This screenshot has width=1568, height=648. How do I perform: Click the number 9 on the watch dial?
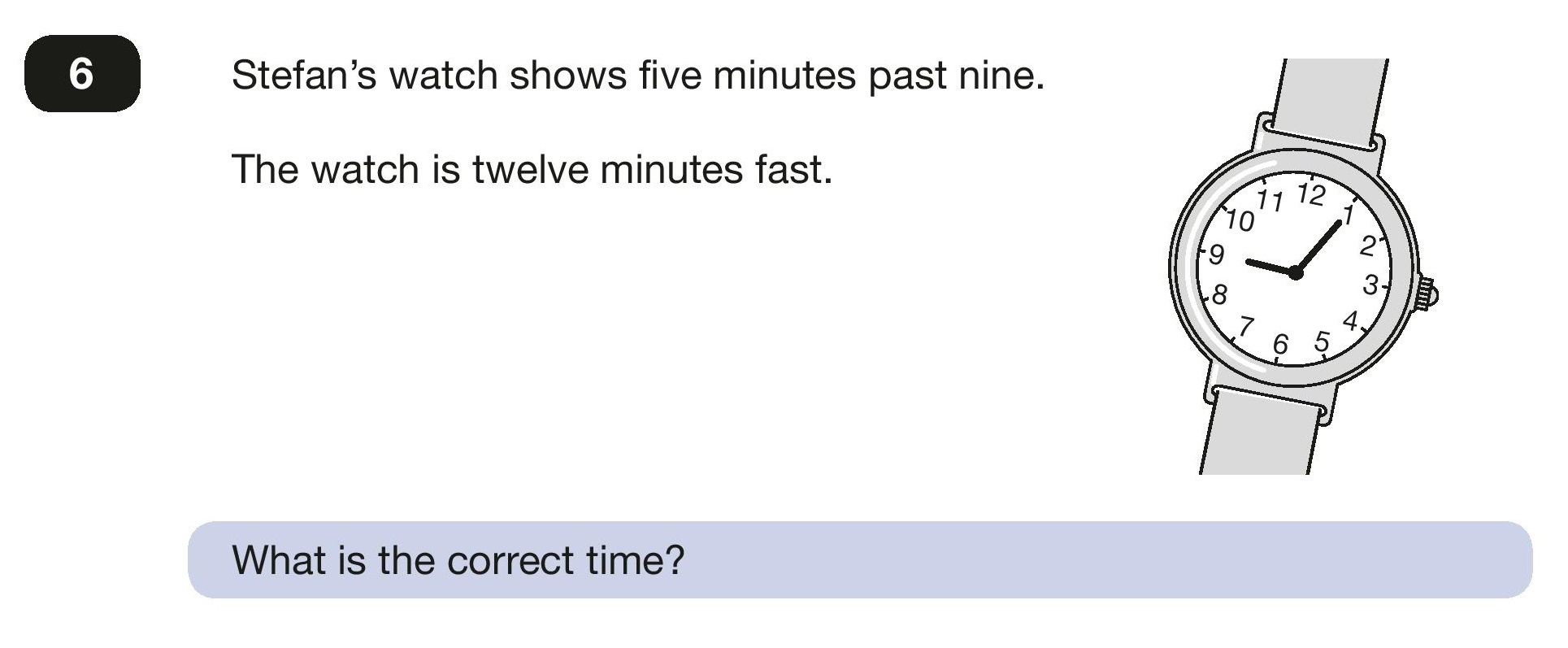(x=1216, y=254)
